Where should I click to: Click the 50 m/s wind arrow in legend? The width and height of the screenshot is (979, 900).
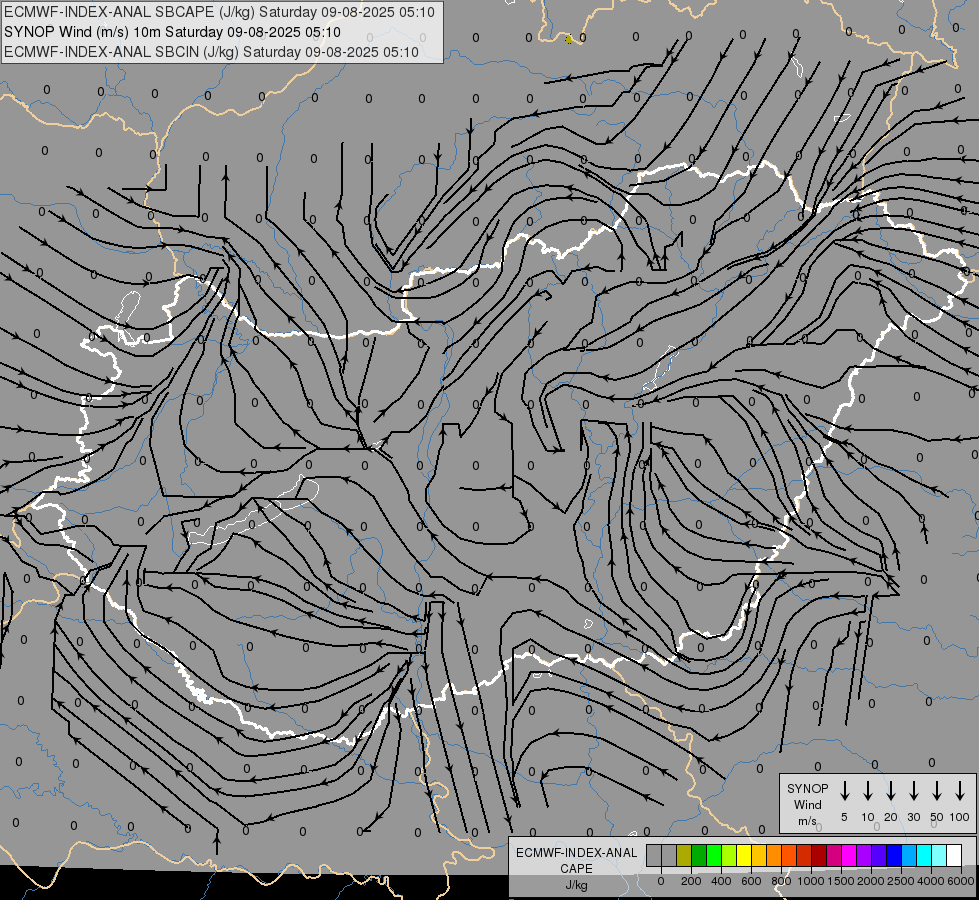pyautogui.click(x=937, y=790)
